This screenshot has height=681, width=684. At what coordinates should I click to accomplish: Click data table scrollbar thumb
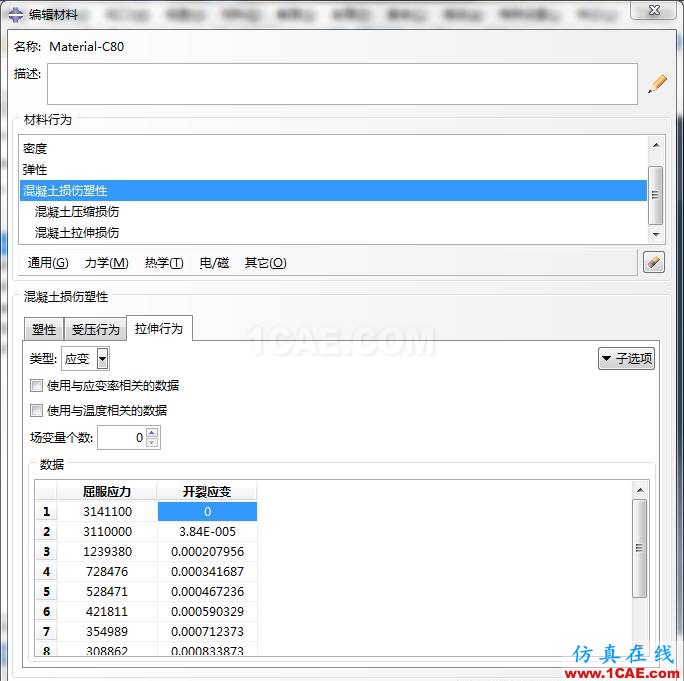tap(640, 548)
